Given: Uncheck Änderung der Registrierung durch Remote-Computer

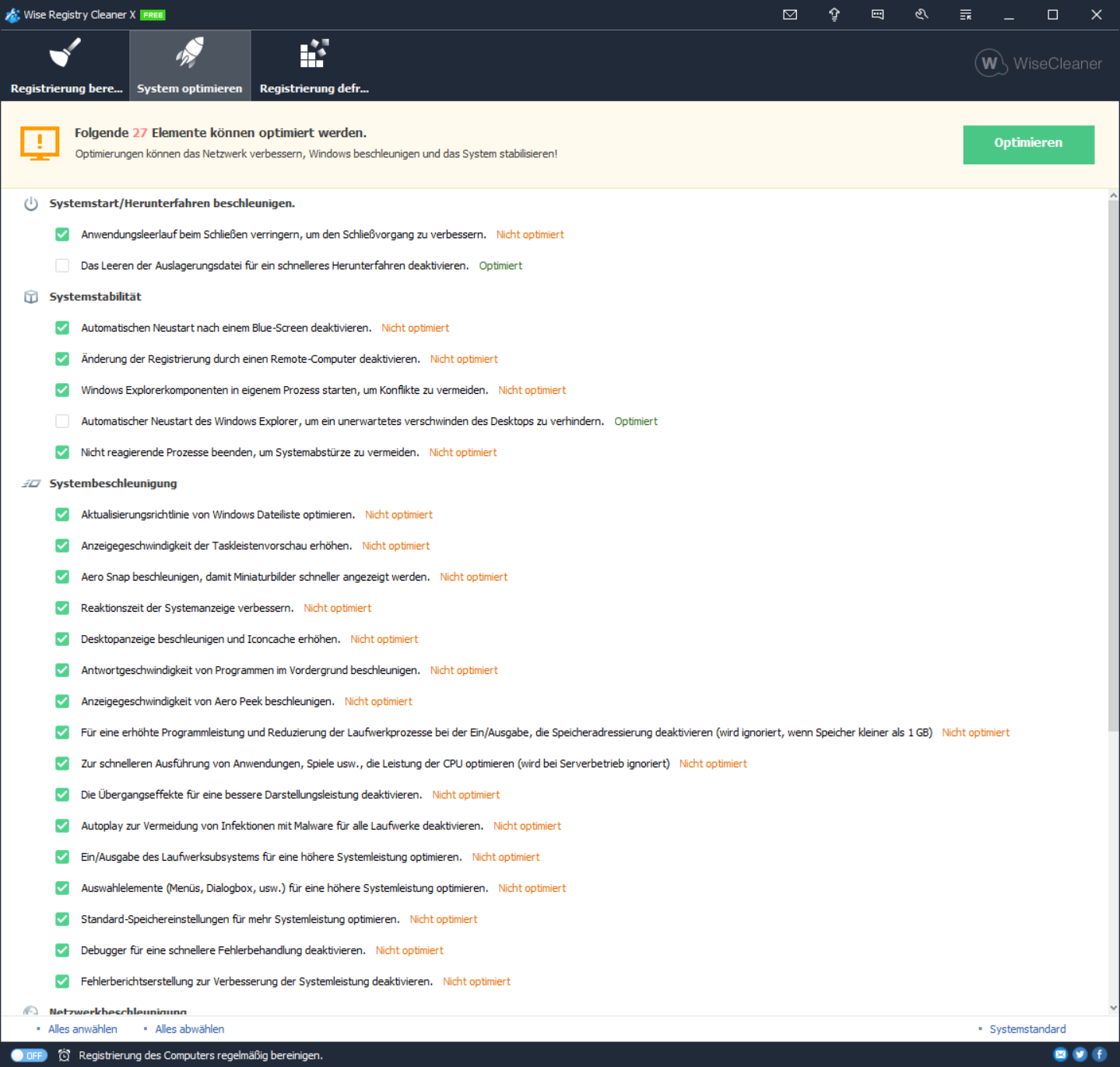Looking at the screenshot, I should tap(62, 359).
